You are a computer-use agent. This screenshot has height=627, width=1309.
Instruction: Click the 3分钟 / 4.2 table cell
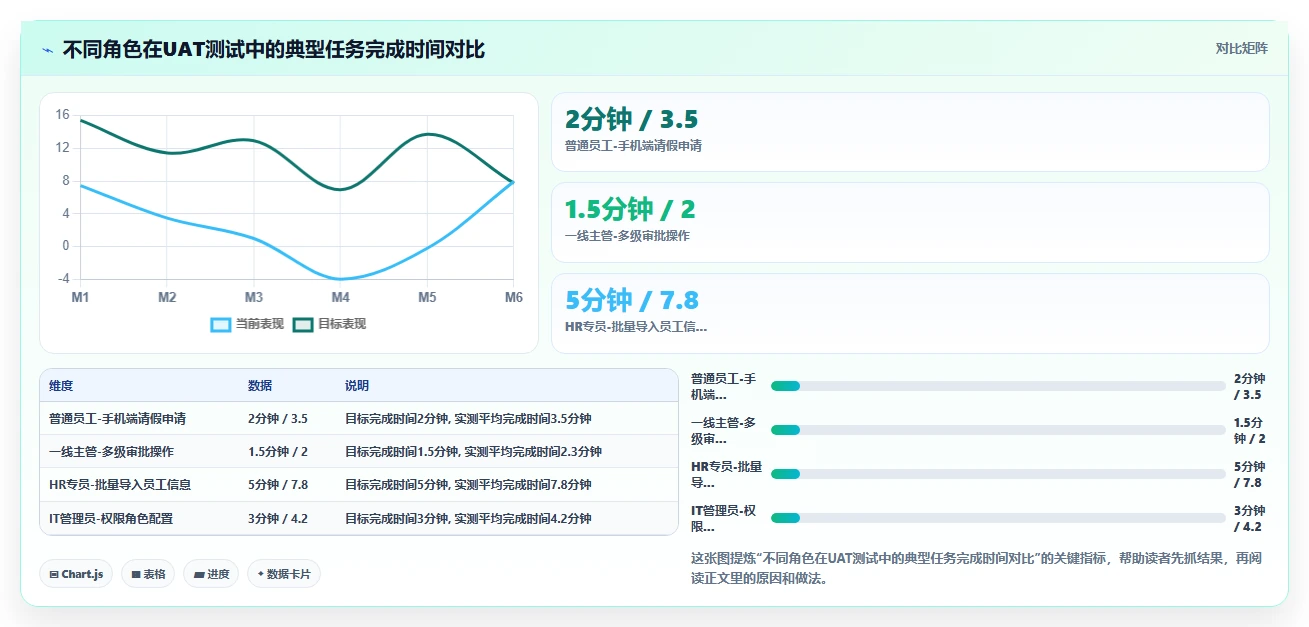pyautogui.click(x=278, y=519)
